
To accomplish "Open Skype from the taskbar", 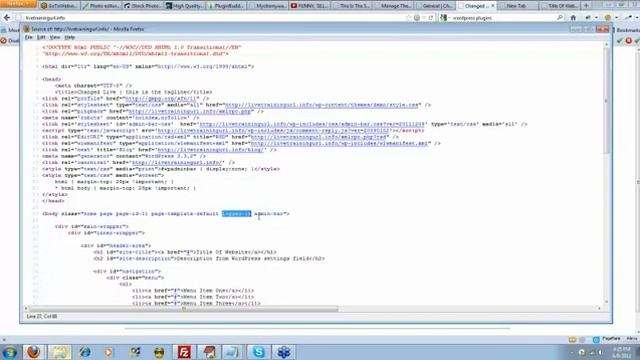I will click(258, 352).
